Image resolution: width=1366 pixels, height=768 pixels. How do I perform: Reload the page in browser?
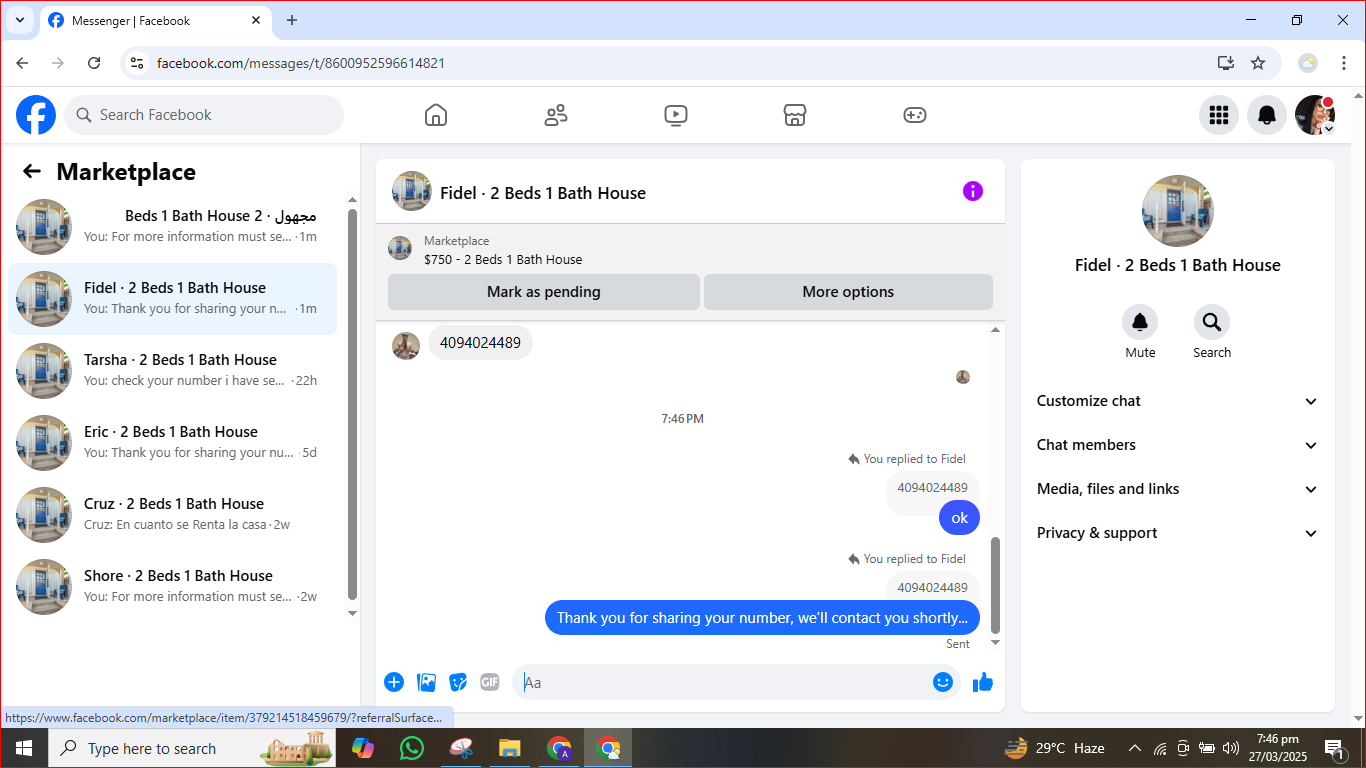94,63
